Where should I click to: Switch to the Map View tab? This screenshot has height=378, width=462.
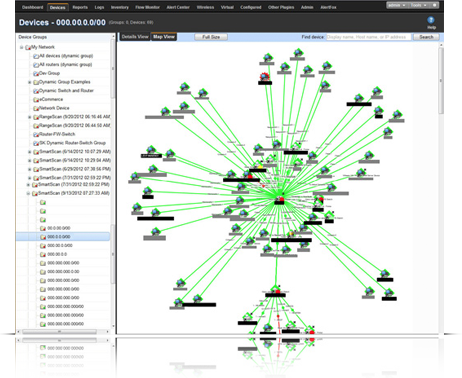(x=164, y=37)
